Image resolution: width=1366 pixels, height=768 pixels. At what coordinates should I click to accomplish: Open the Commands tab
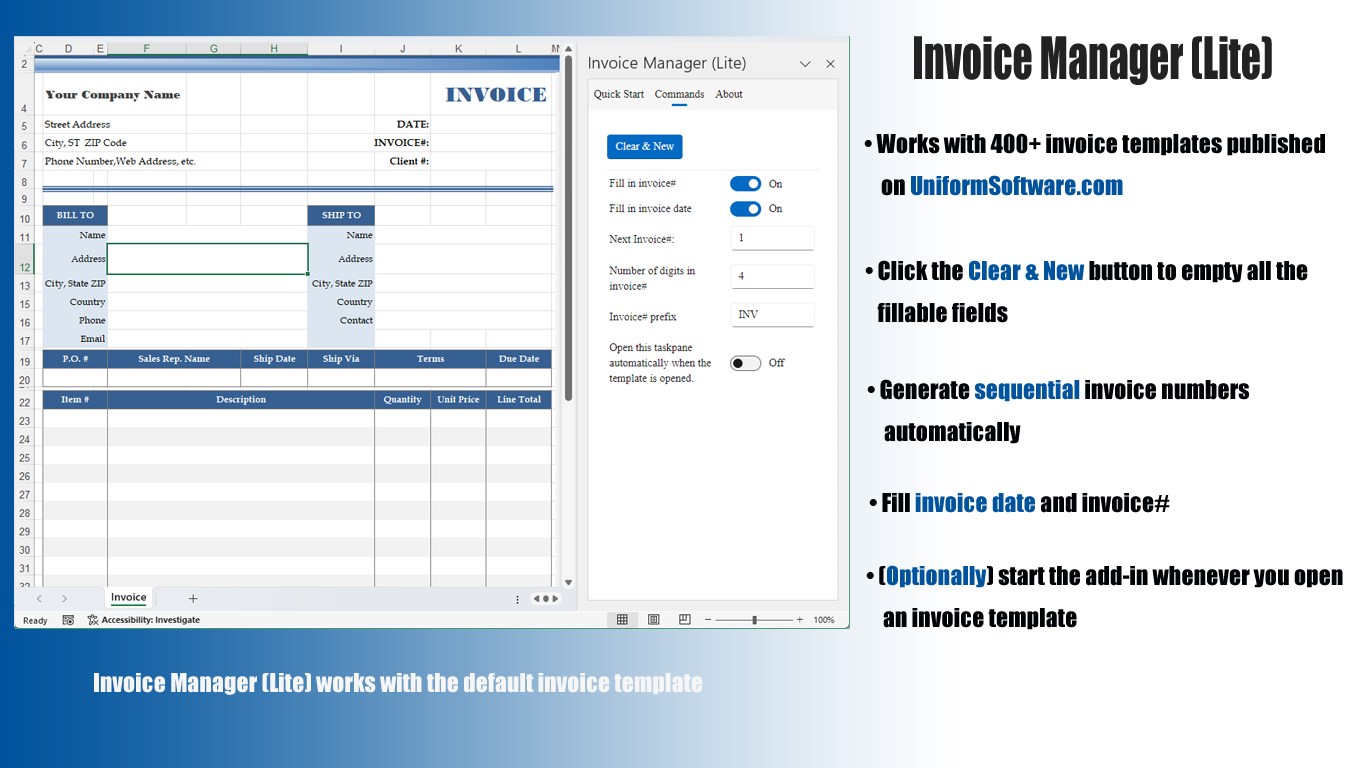(679, 94)
